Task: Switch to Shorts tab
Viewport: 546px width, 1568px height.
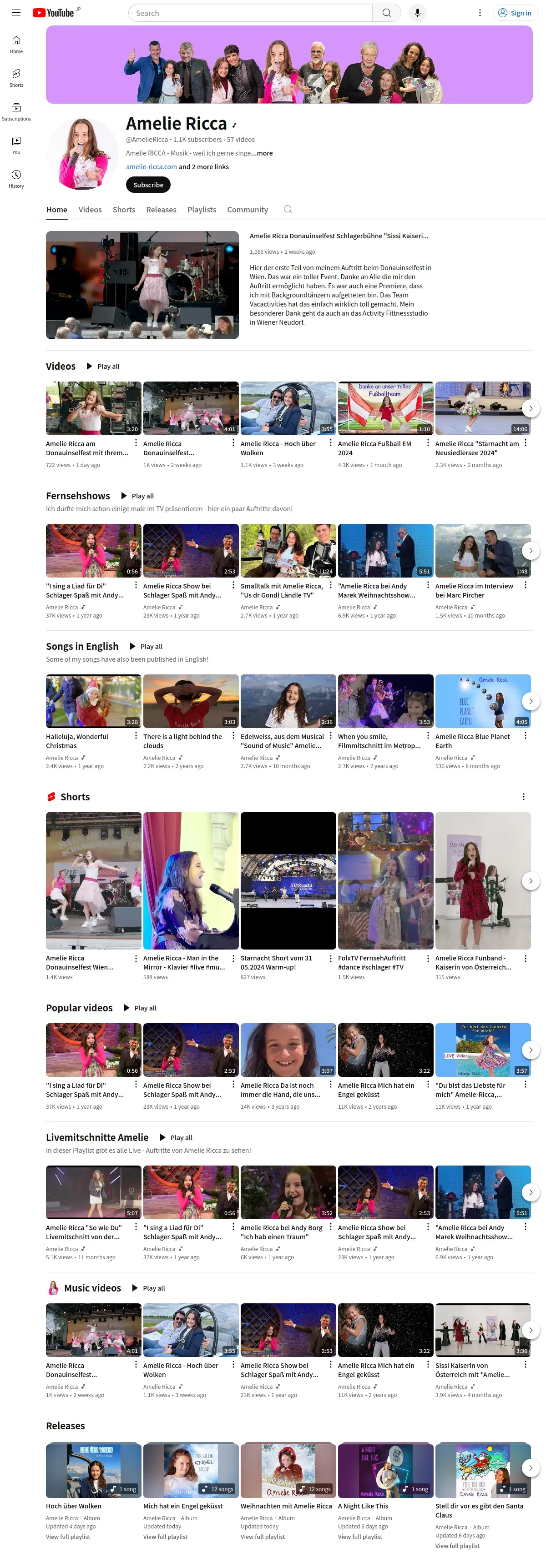Action: click(x=124, y=209)
